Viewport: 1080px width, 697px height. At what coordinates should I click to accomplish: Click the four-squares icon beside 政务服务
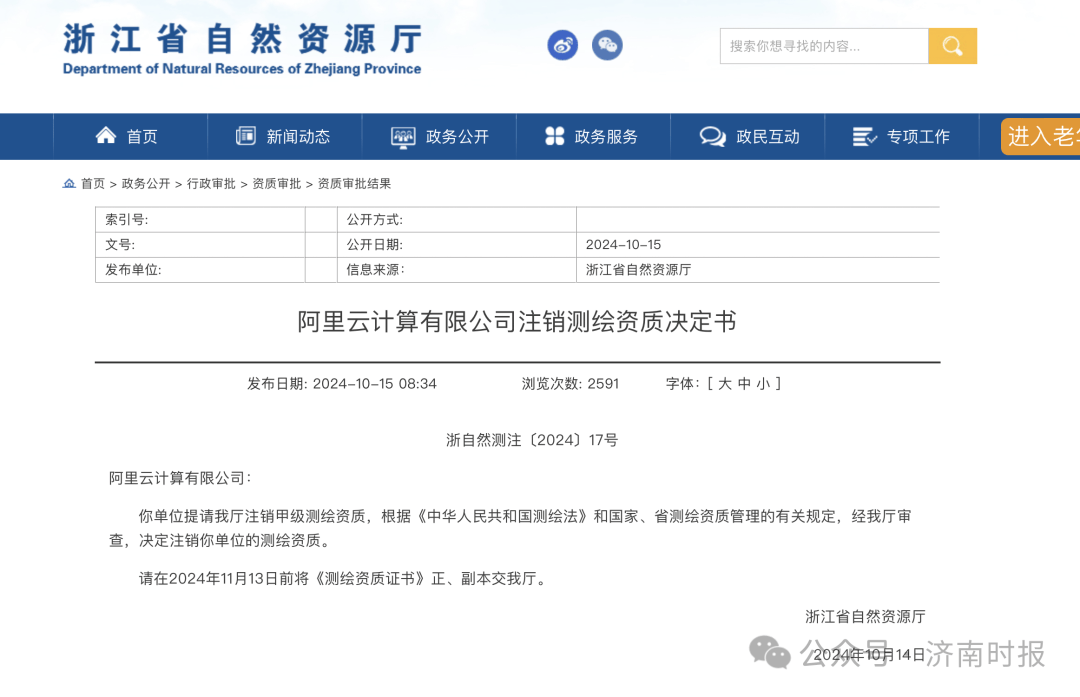click(x=554, y=136)
